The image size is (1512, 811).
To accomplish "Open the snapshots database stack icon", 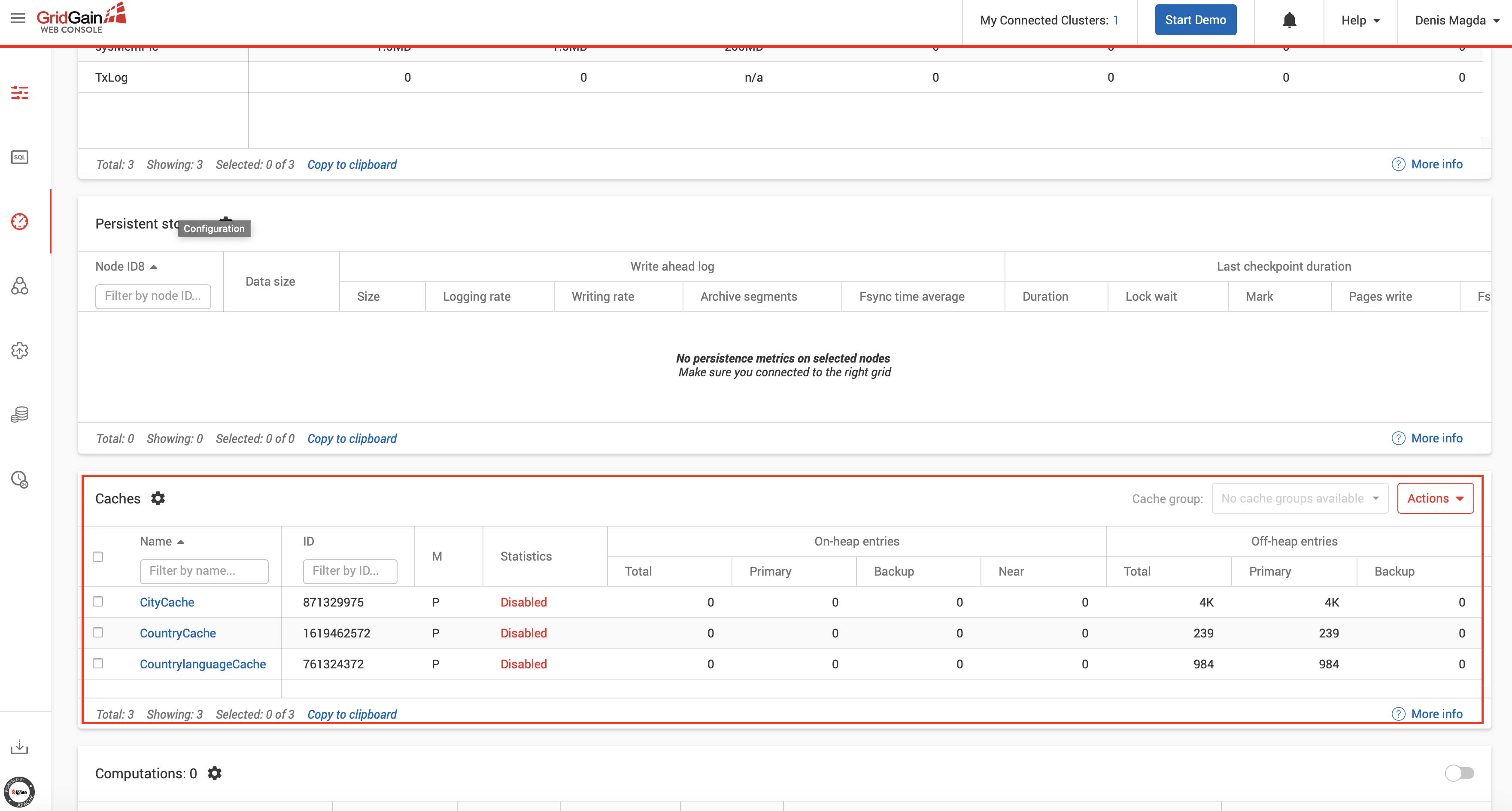I will (x=19, y=415).
